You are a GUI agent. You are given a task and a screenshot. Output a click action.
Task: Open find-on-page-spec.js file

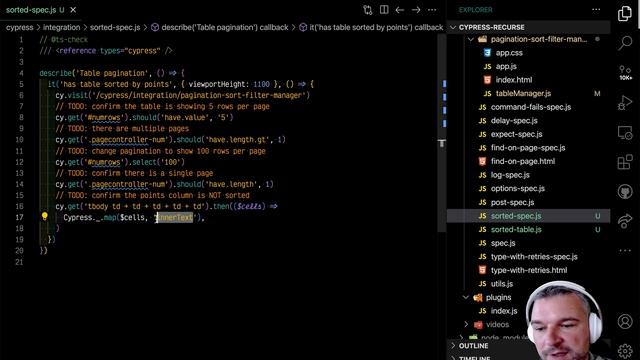pos(529,148)
